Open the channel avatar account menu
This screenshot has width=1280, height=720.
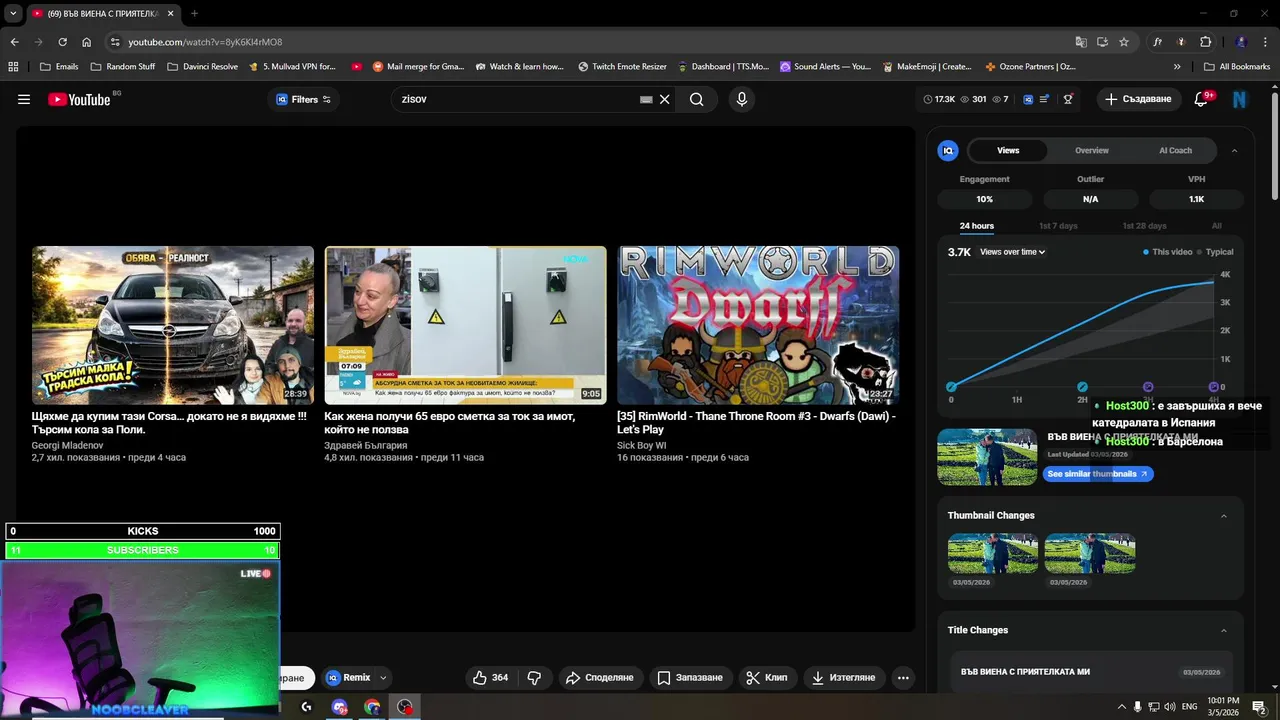pos(1240,99)
